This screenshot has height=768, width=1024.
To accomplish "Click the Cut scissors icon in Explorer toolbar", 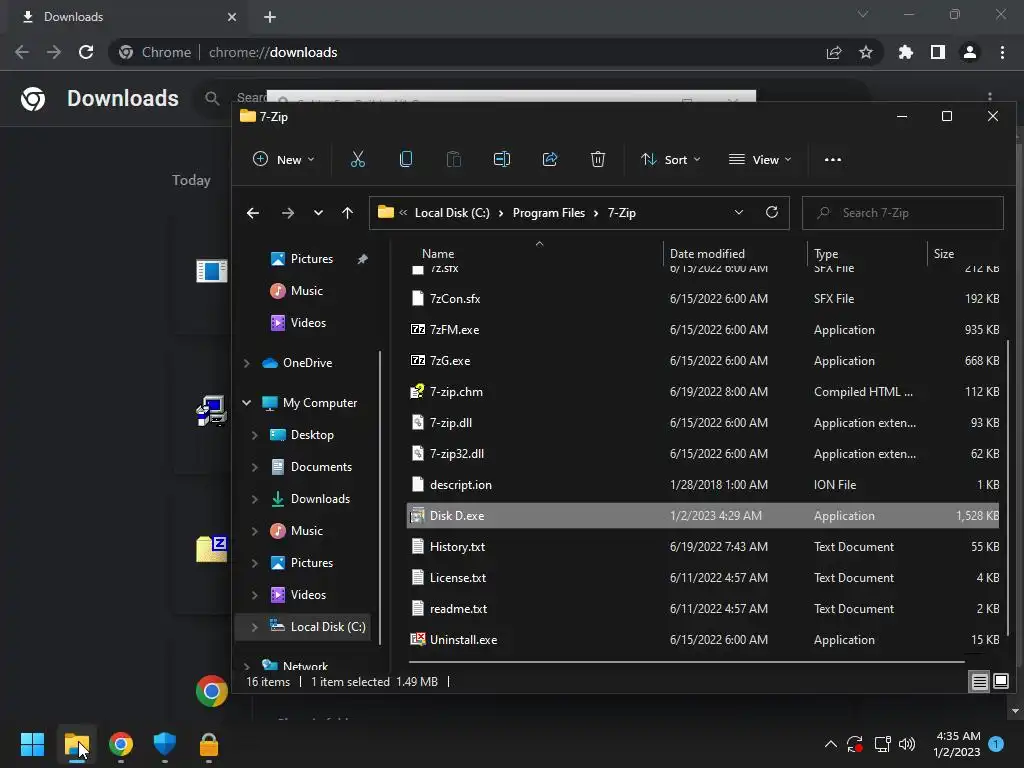I will point(357,159).
